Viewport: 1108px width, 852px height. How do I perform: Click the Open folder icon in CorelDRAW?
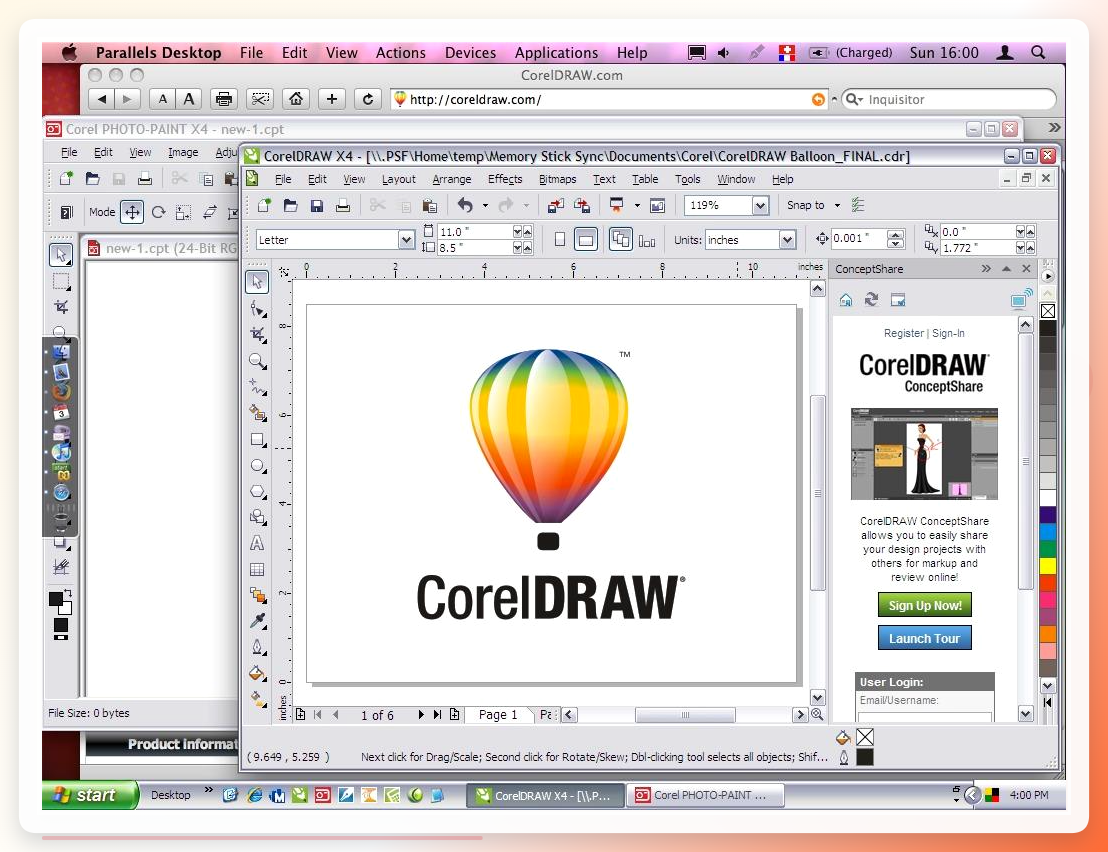(290, 206)
